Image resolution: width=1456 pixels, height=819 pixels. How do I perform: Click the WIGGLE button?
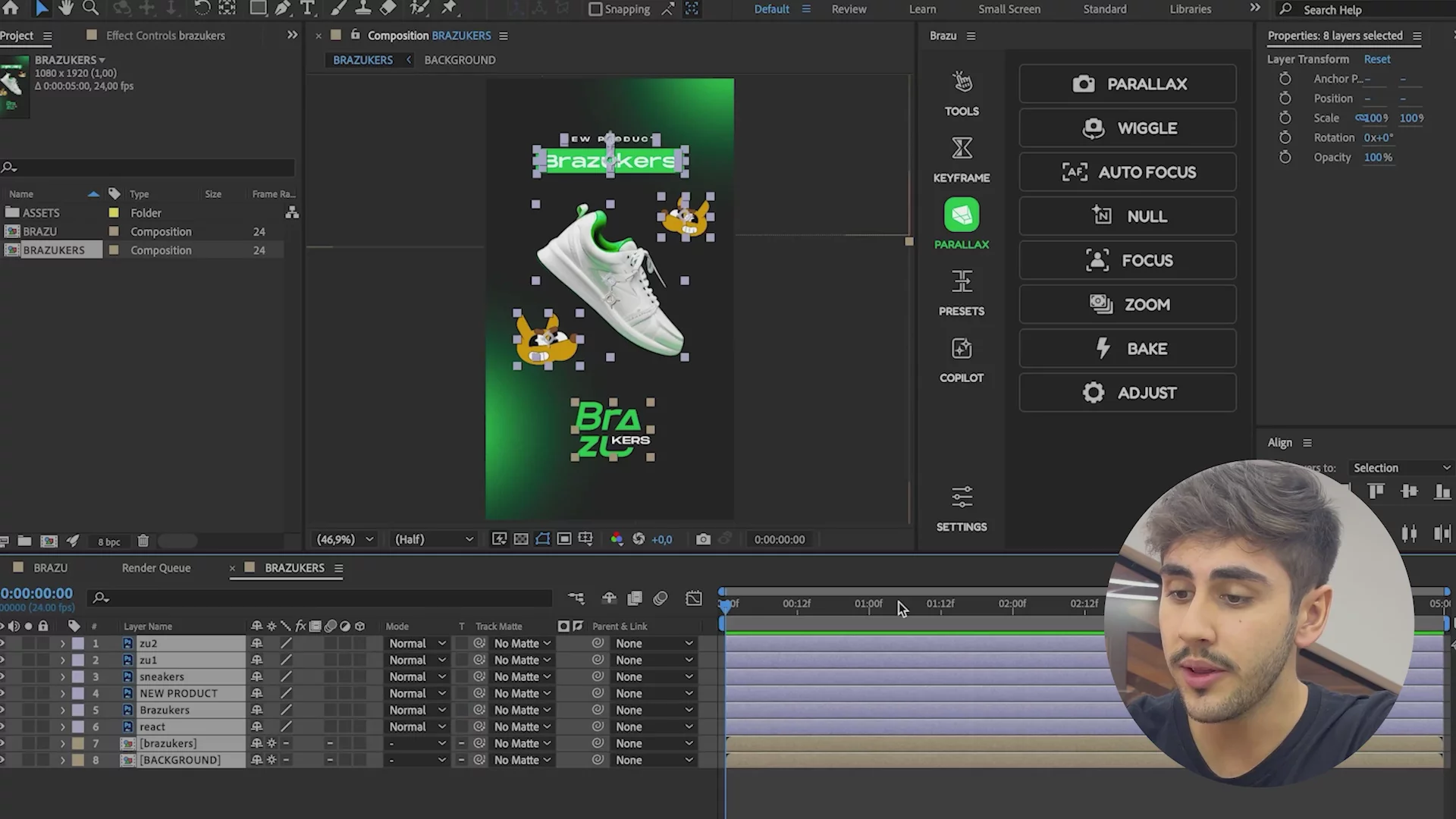pyautogui.click(x=1128, y=128)
